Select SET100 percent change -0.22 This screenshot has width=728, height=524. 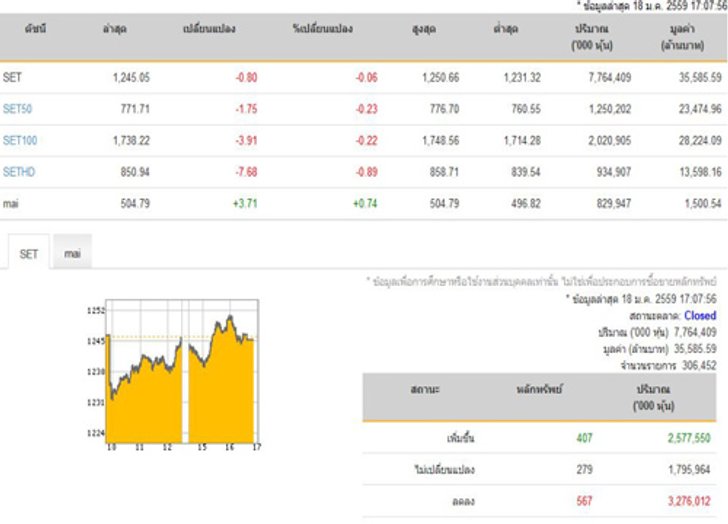click(x=366, y=140)
